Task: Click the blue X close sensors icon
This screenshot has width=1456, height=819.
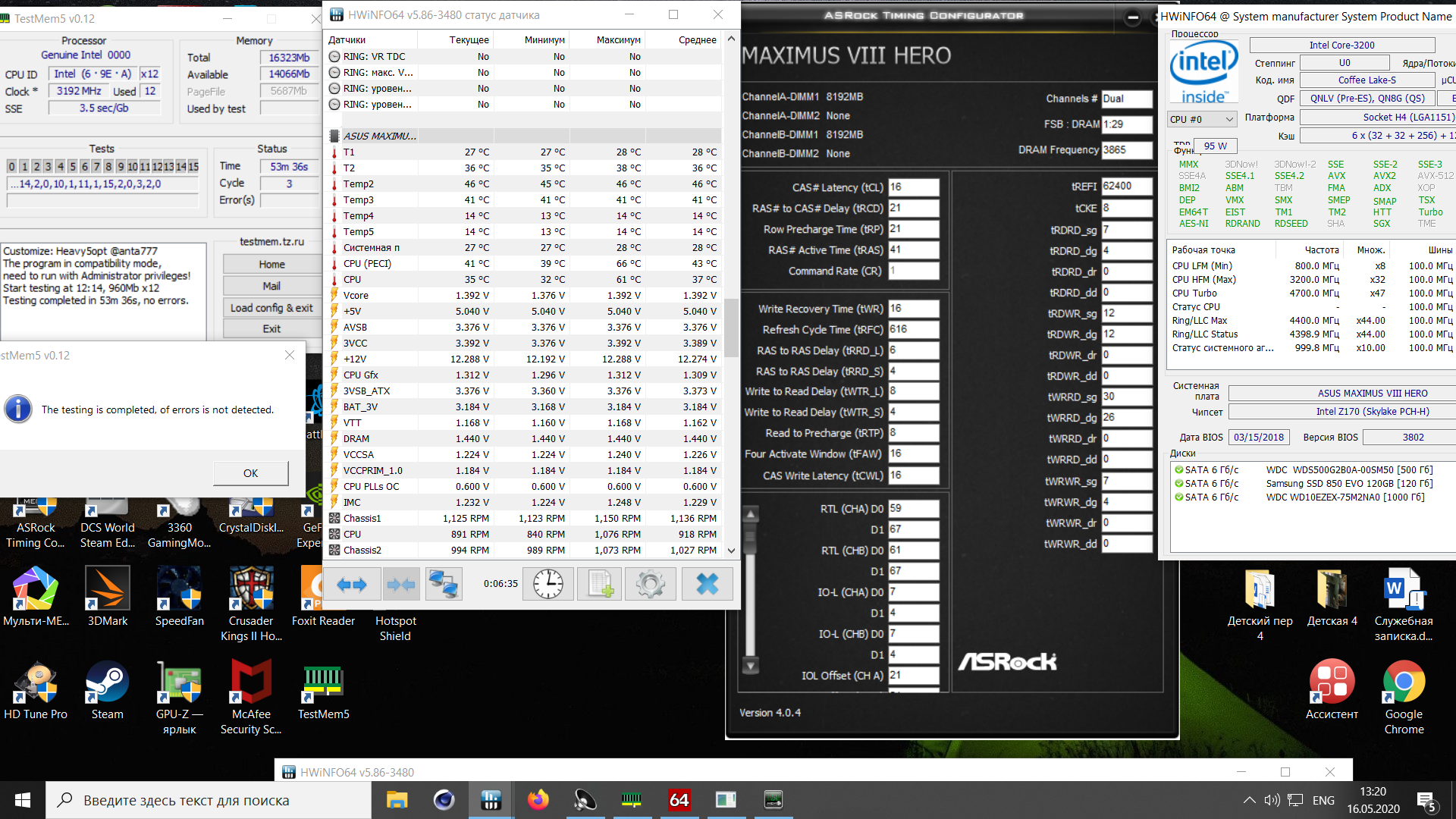Action: coord(707,584)
